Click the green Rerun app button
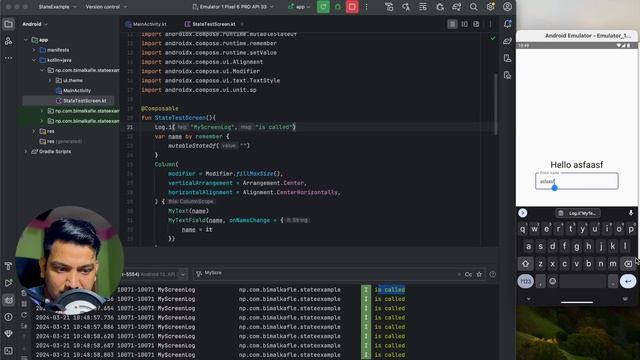Screen dimensions: 640x360 pos(323,7)
